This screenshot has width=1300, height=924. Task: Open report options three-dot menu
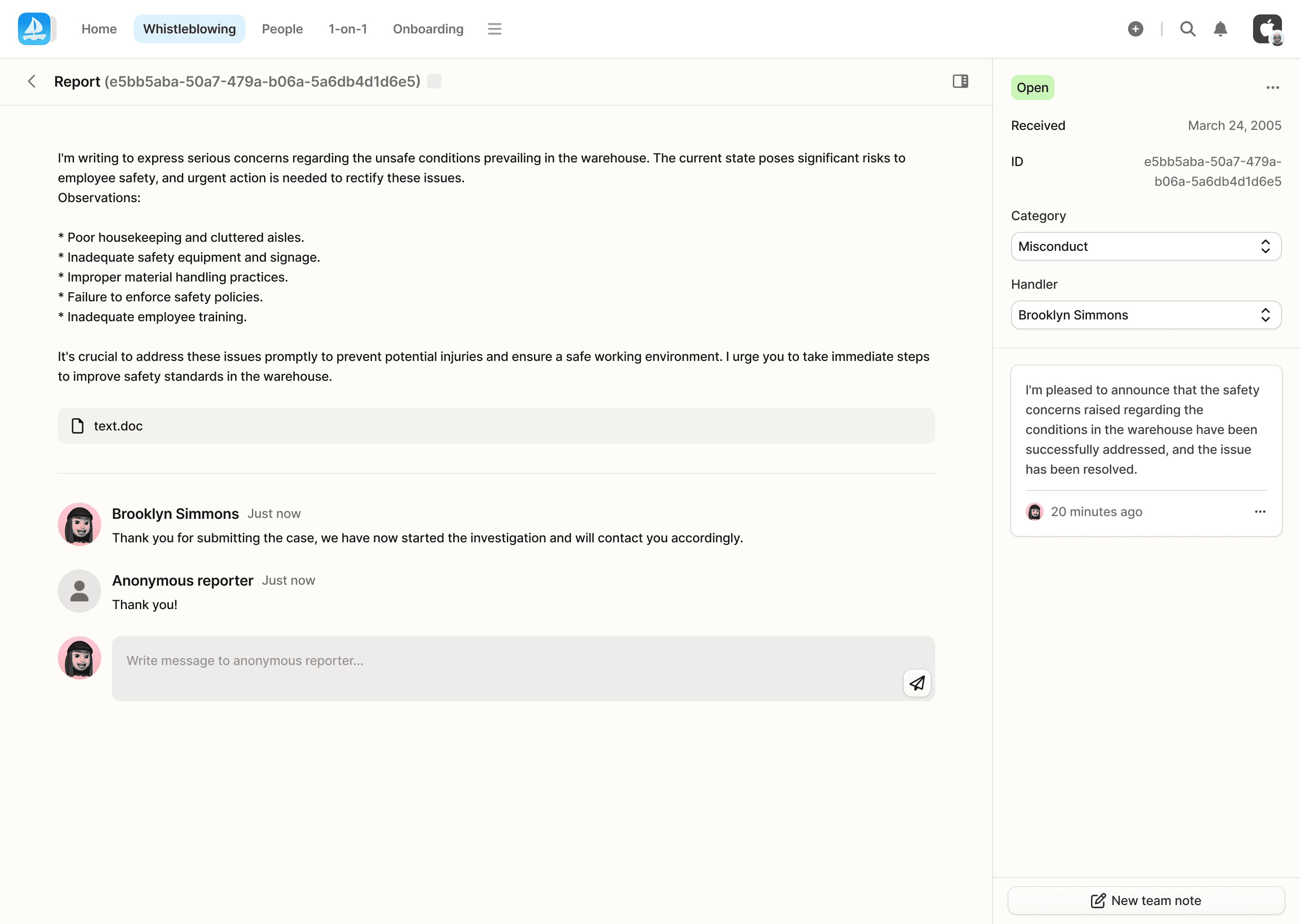point(1272,88)
